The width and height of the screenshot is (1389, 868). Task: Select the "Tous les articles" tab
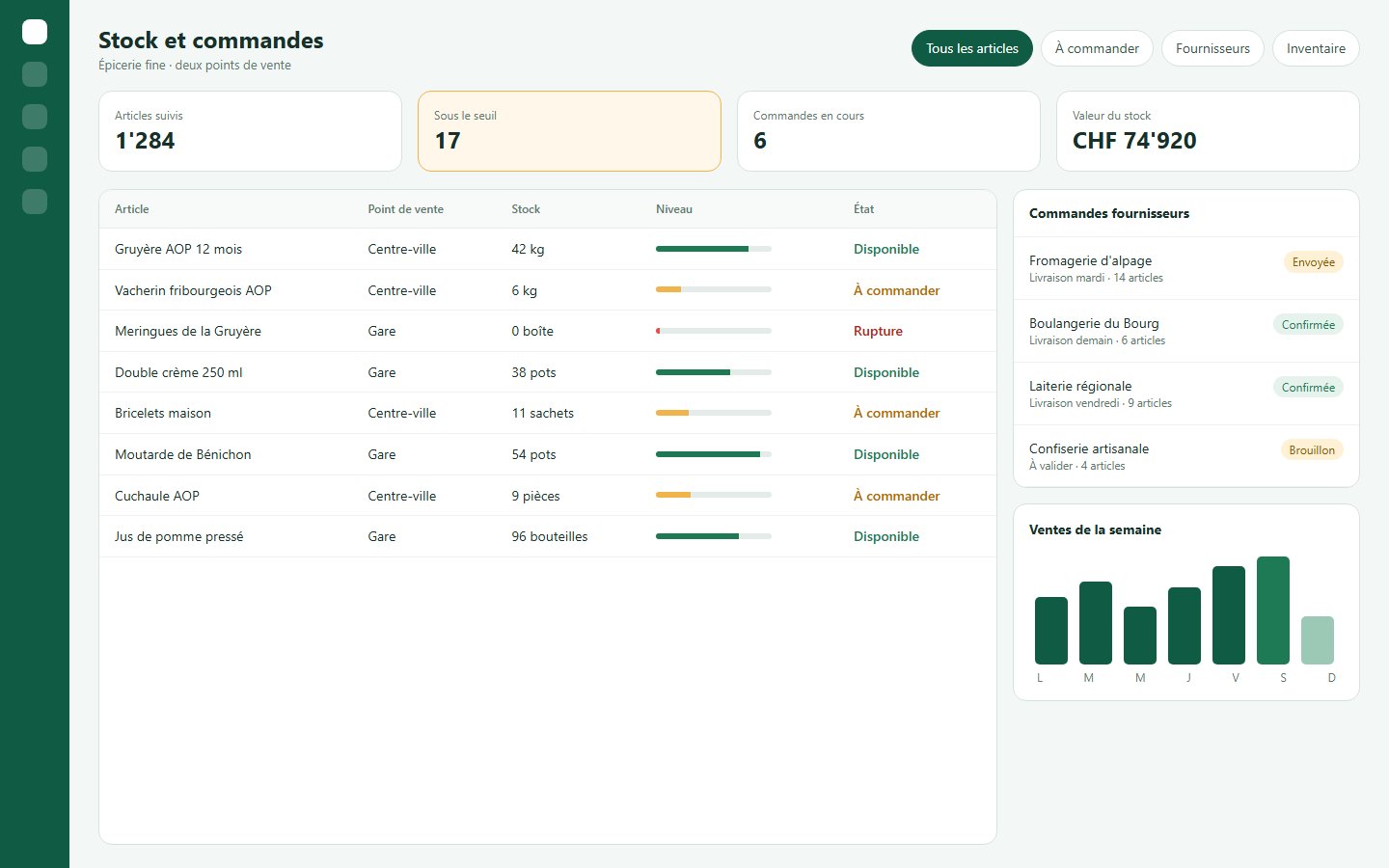972,48
